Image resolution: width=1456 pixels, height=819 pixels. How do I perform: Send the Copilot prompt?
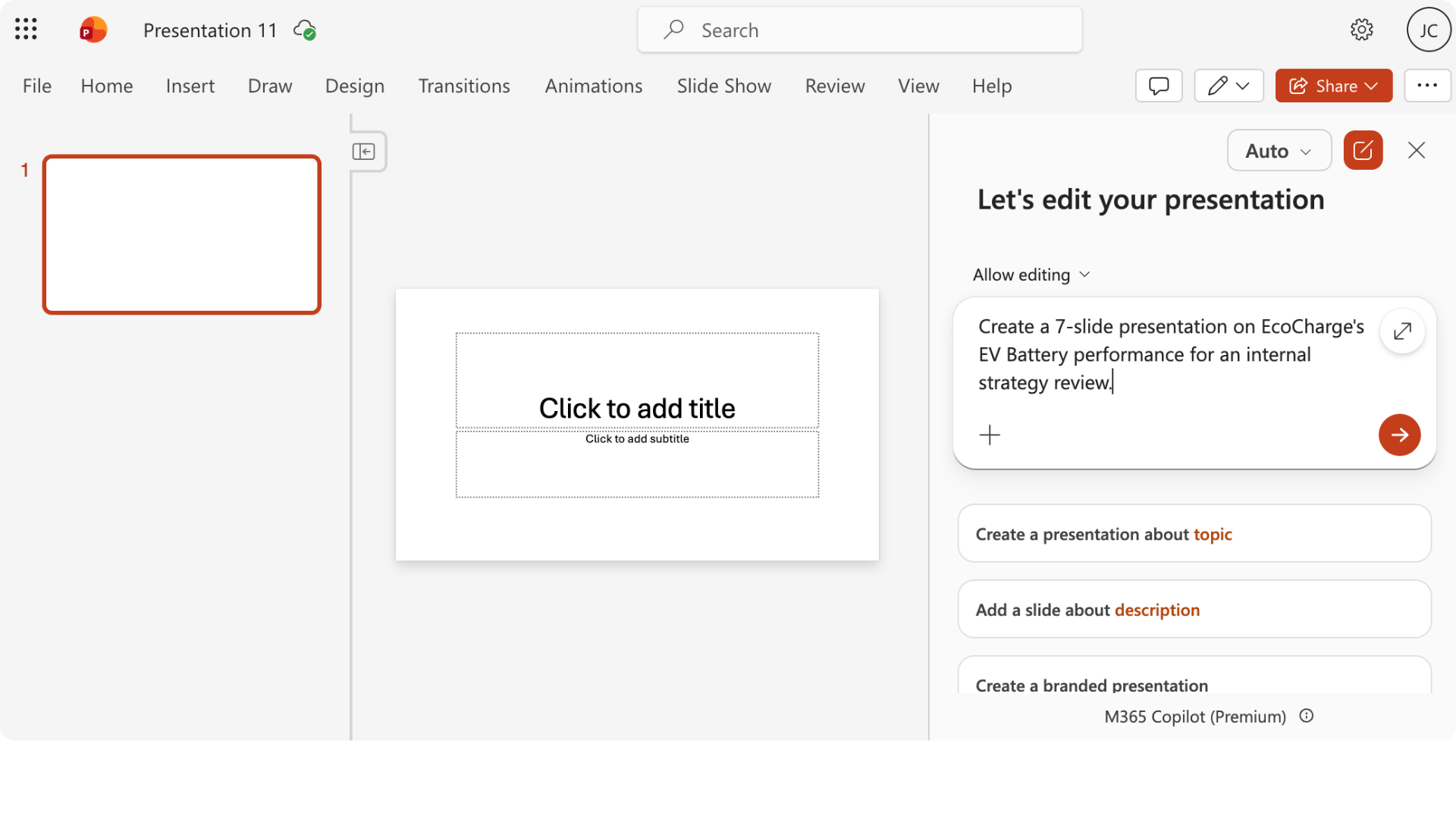[x=1399, y=435]
